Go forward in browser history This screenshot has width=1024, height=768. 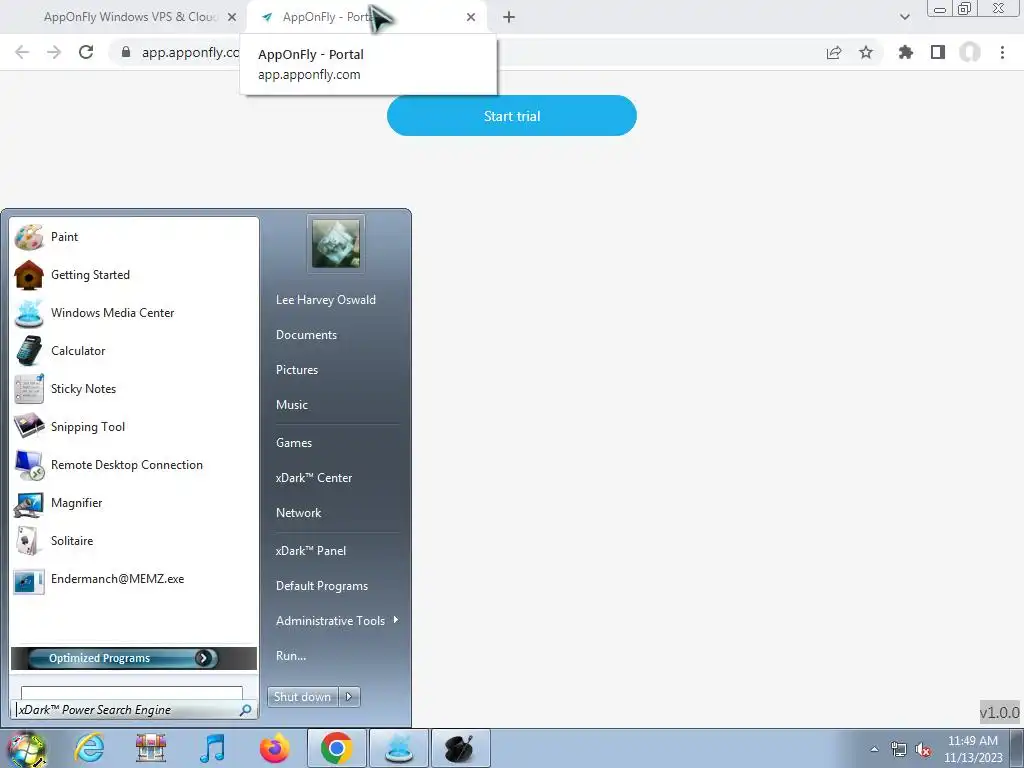click(x=54, y=52)
